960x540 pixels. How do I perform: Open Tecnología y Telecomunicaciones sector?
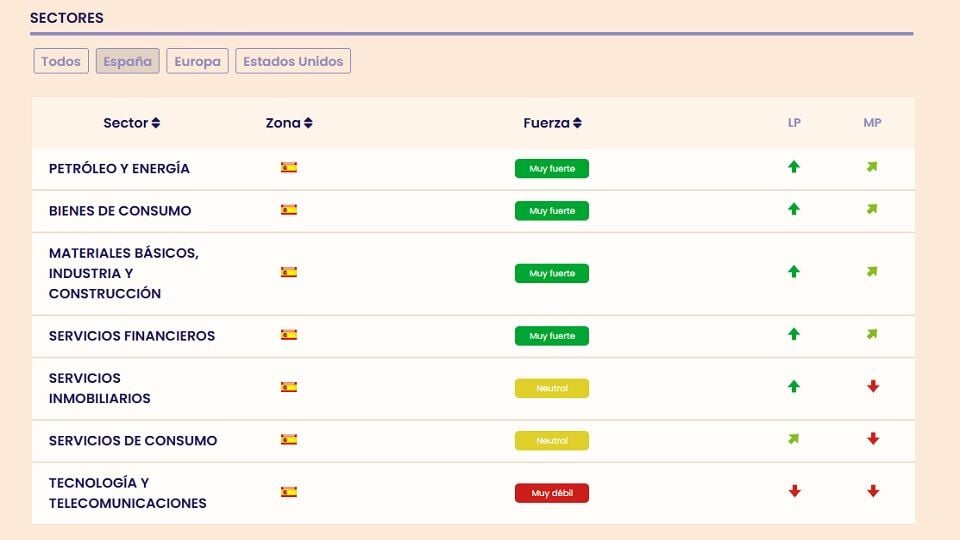coord(127,493)
